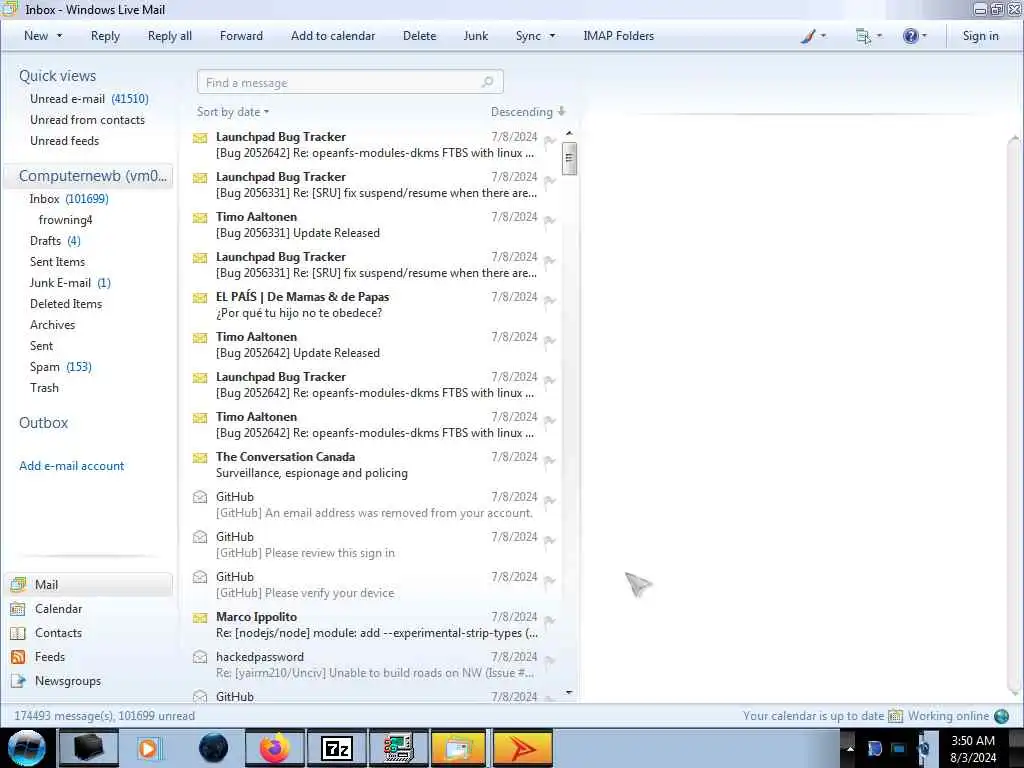Screen dimensions: 1024x768
Task: Toggle Descending sort order
Action: [528, 112]
